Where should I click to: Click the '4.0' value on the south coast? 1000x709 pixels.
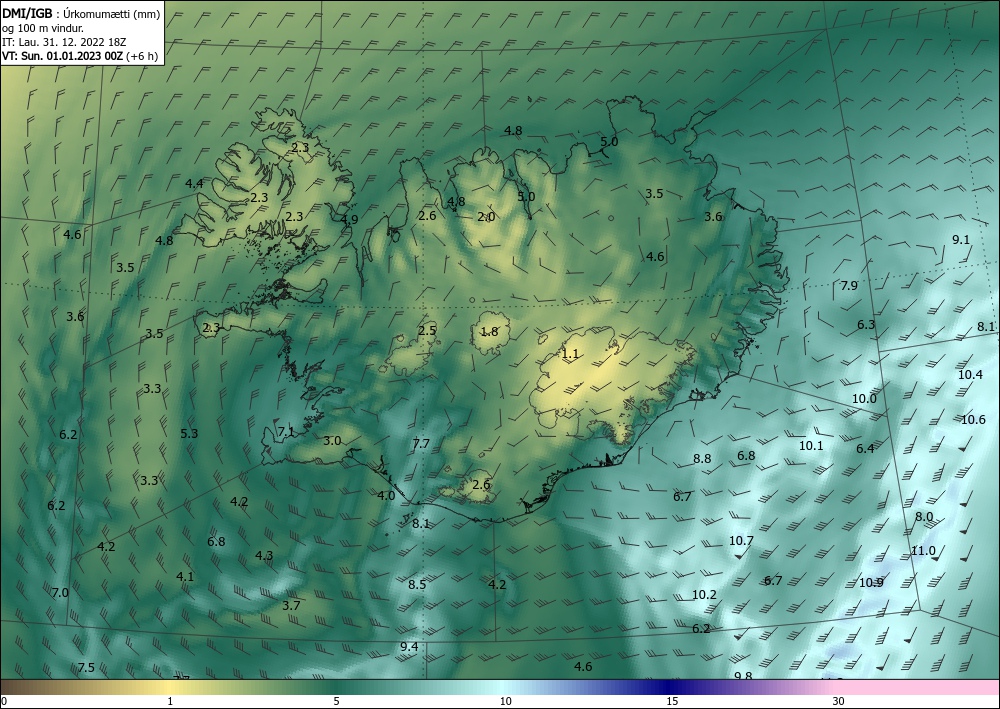click(386, 495)
